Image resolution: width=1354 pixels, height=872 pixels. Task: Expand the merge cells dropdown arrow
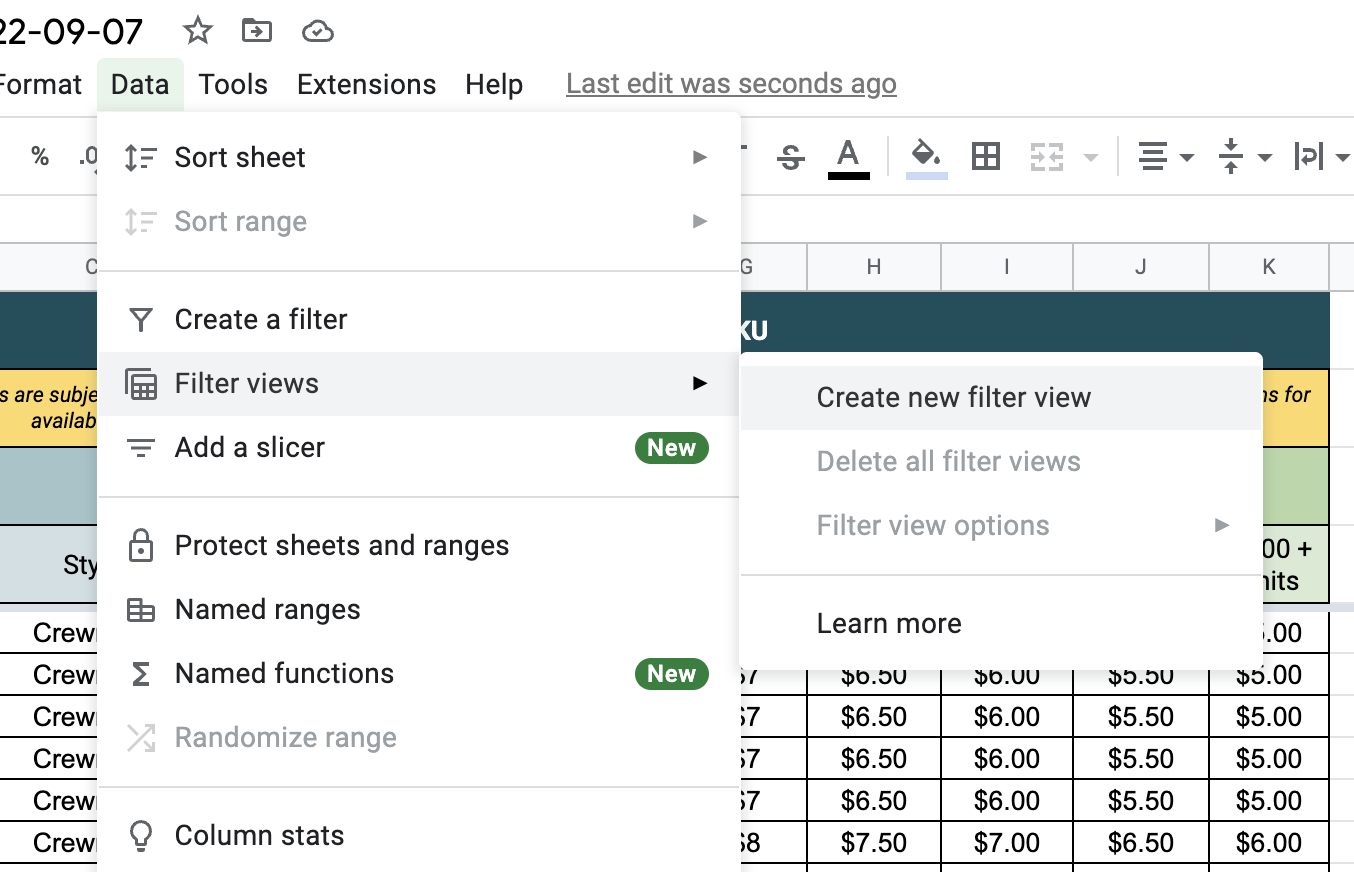pos(1089,156)
